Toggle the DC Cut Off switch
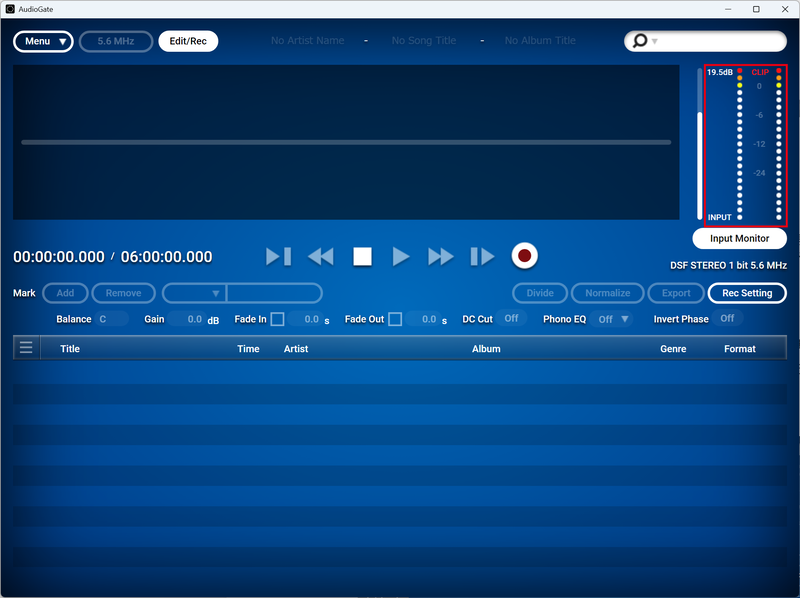 pyautogui.click(x=511, y=318)
